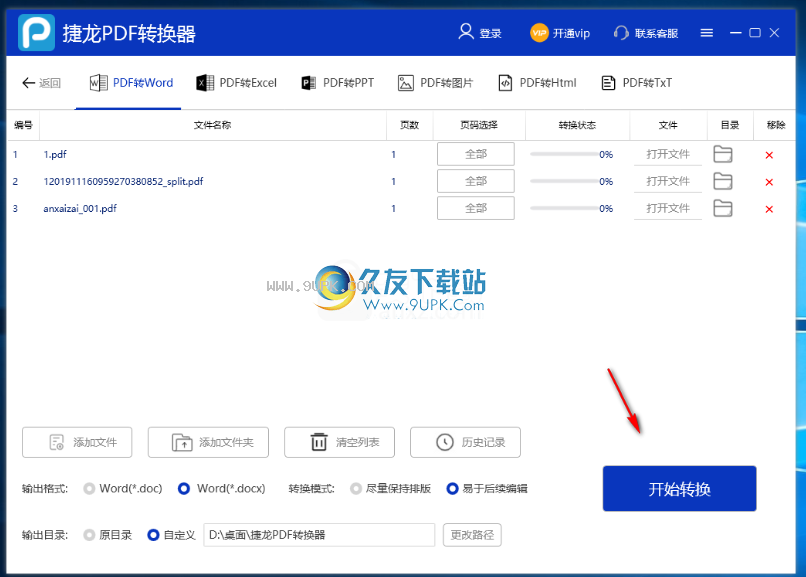Open the 全部 page selection for the split.pdf row
The width and height of the screenshot is (806, 577).
476,181
